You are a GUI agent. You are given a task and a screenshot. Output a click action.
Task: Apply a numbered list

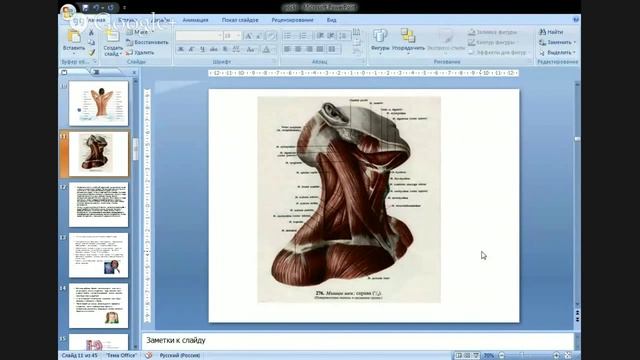pos(304,36)
